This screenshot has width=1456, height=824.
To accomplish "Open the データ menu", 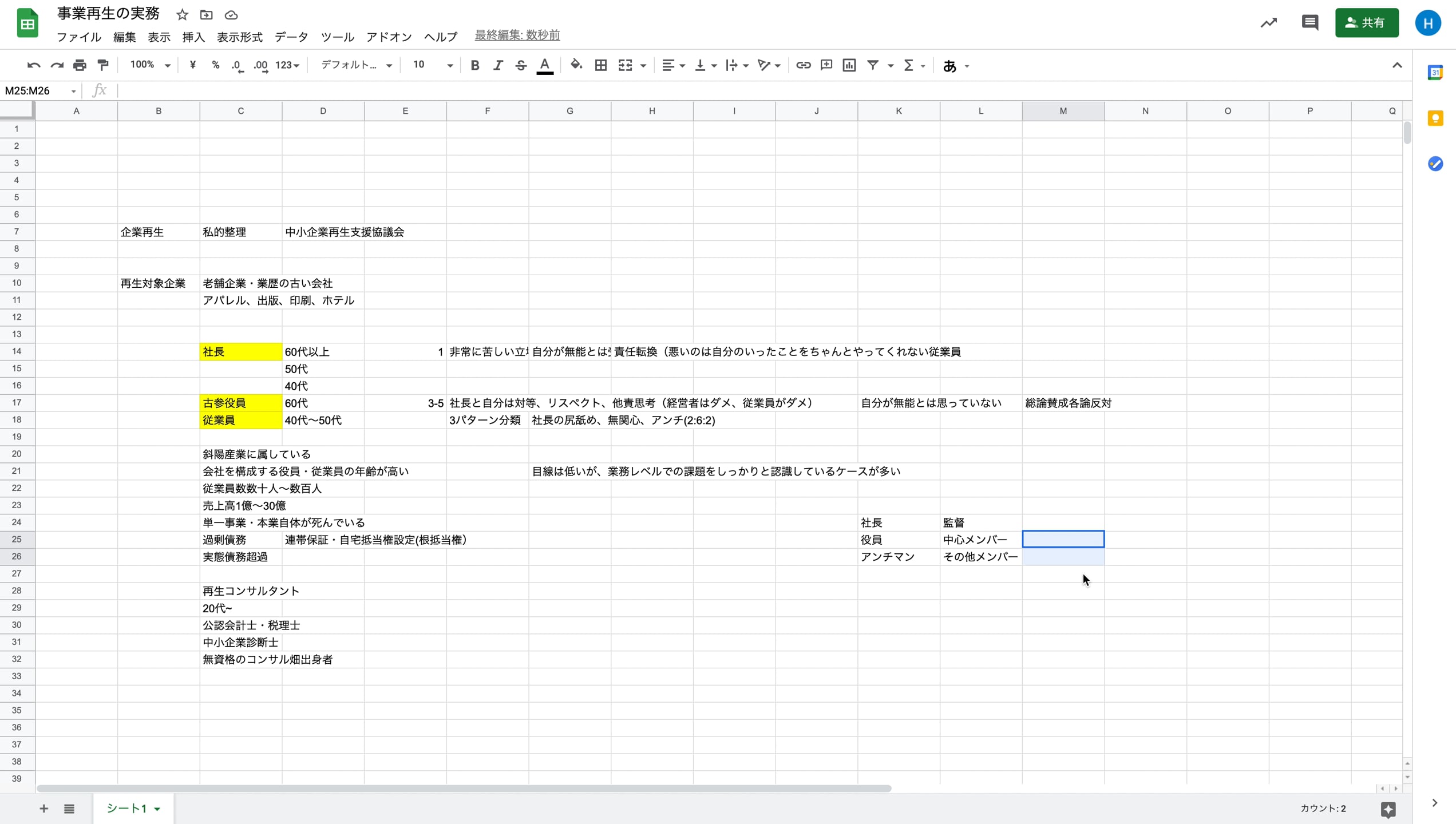I will point(291,37).
